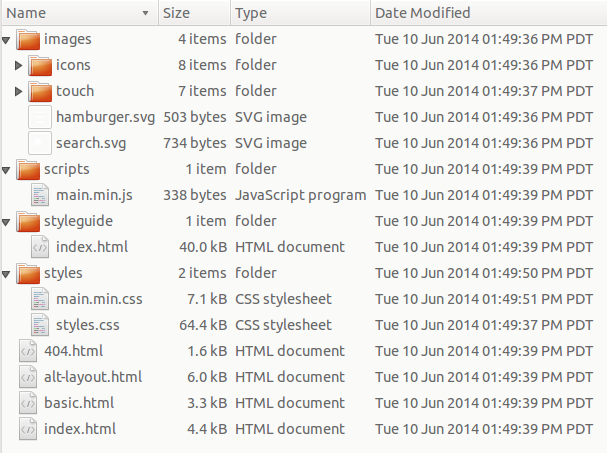Collapse the images folder
Image resolution: width=607 pixels, height=453 pixels.
[x=7, y=40]
